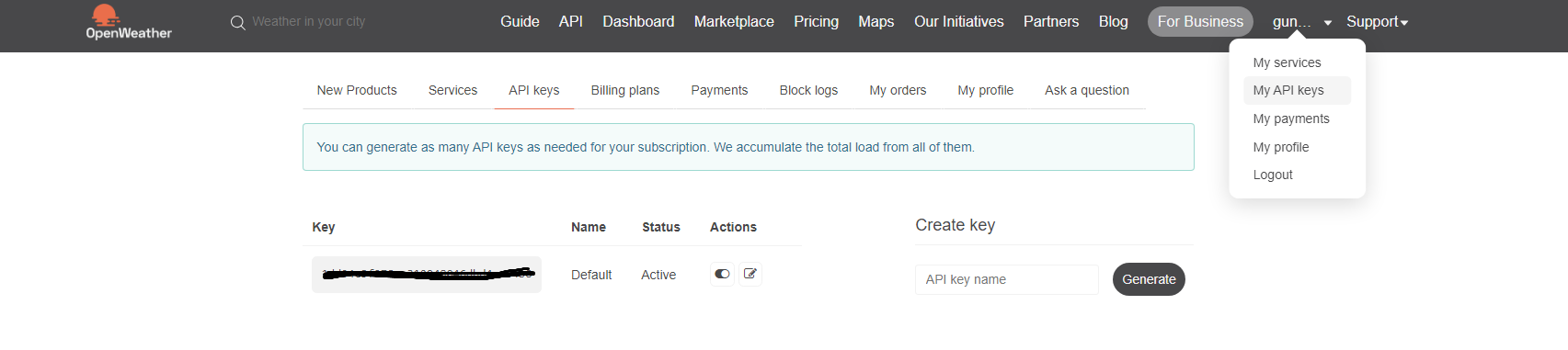The width and height of the screenshot is (1568, 350).
Task: Click the Active status text
Action: pos(658,275)
